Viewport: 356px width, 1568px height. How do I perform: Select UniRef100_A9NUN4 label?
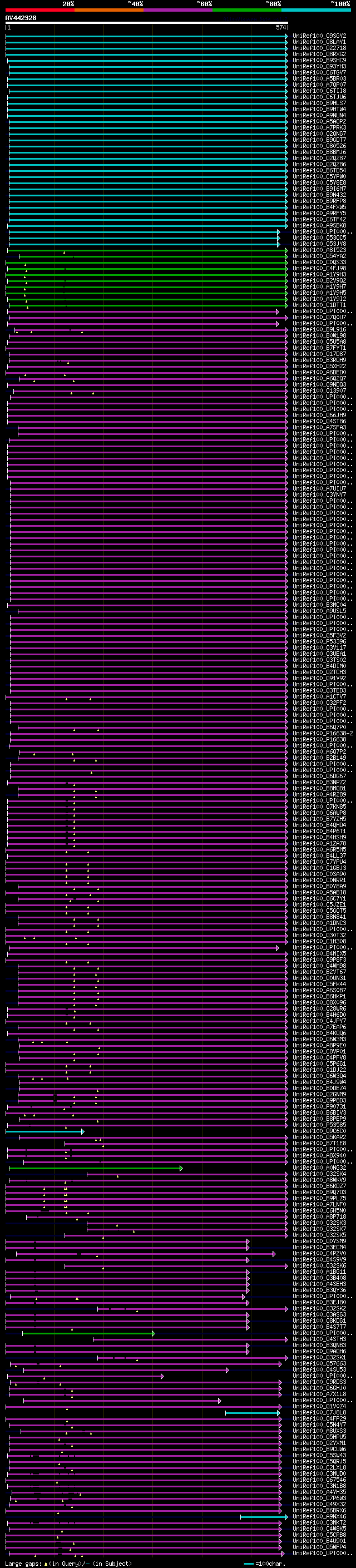click(x=319, y=116)
